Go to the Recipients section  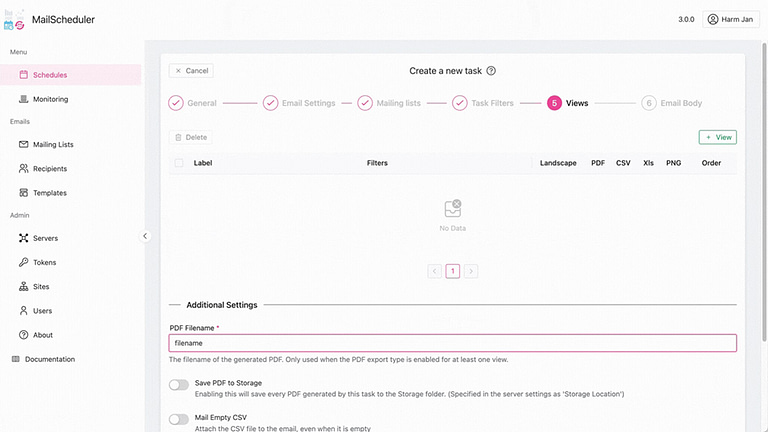click(x=49, y=169)
